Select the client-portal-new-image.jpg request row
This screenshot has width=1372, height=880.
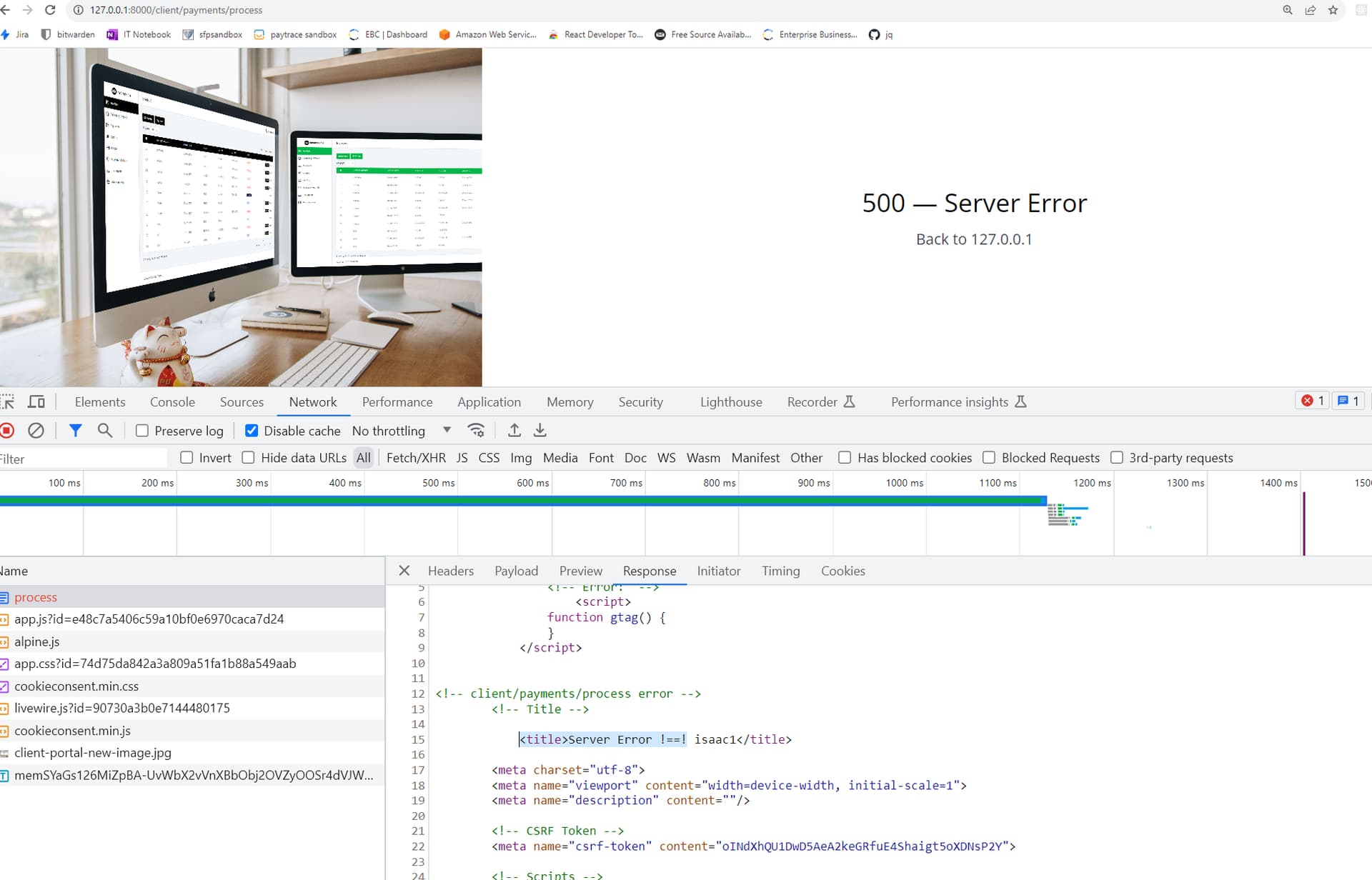click(x=192, y=753)
